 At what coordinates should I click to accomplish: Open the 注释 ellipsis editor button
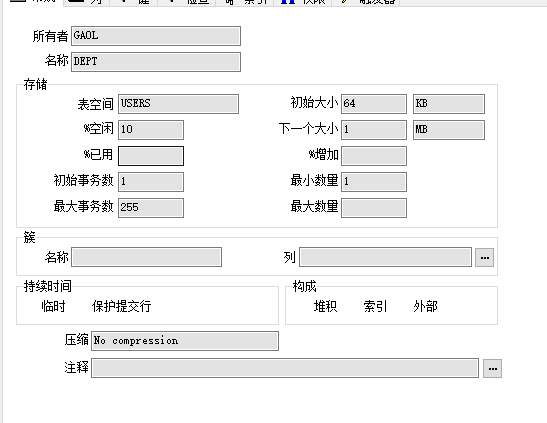click(492, 368)
